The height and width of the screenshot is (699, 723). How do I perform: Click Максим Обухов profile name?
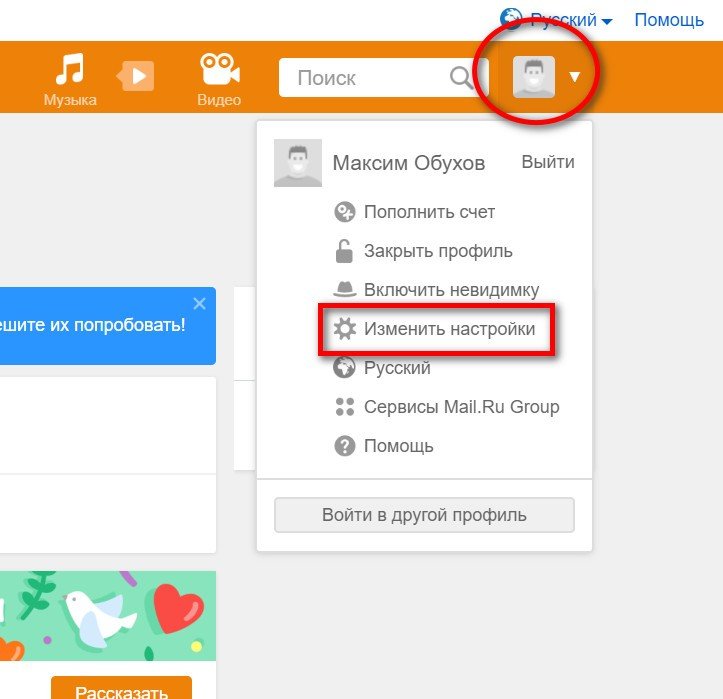409,163
